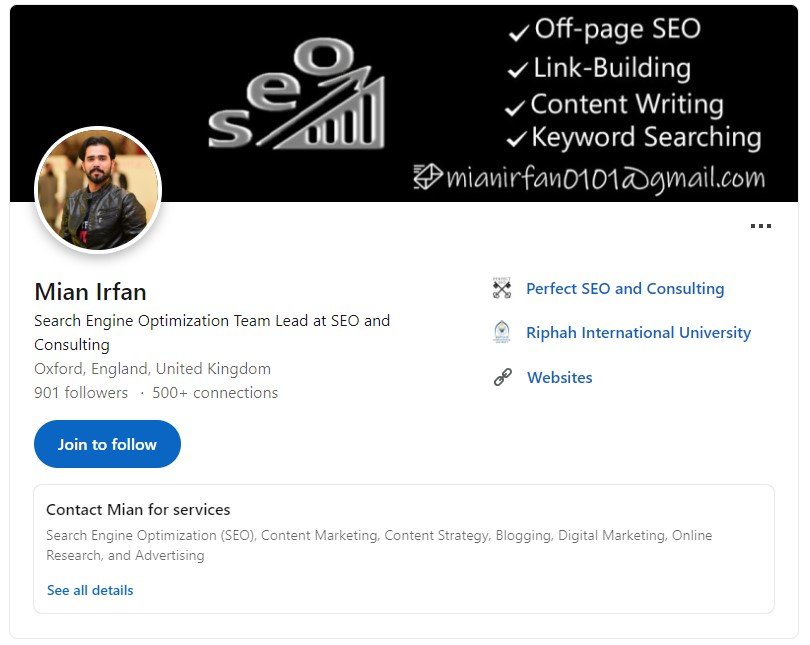
Task: Click the Mian Irfan name heading
Action: [x=90, y=292]
